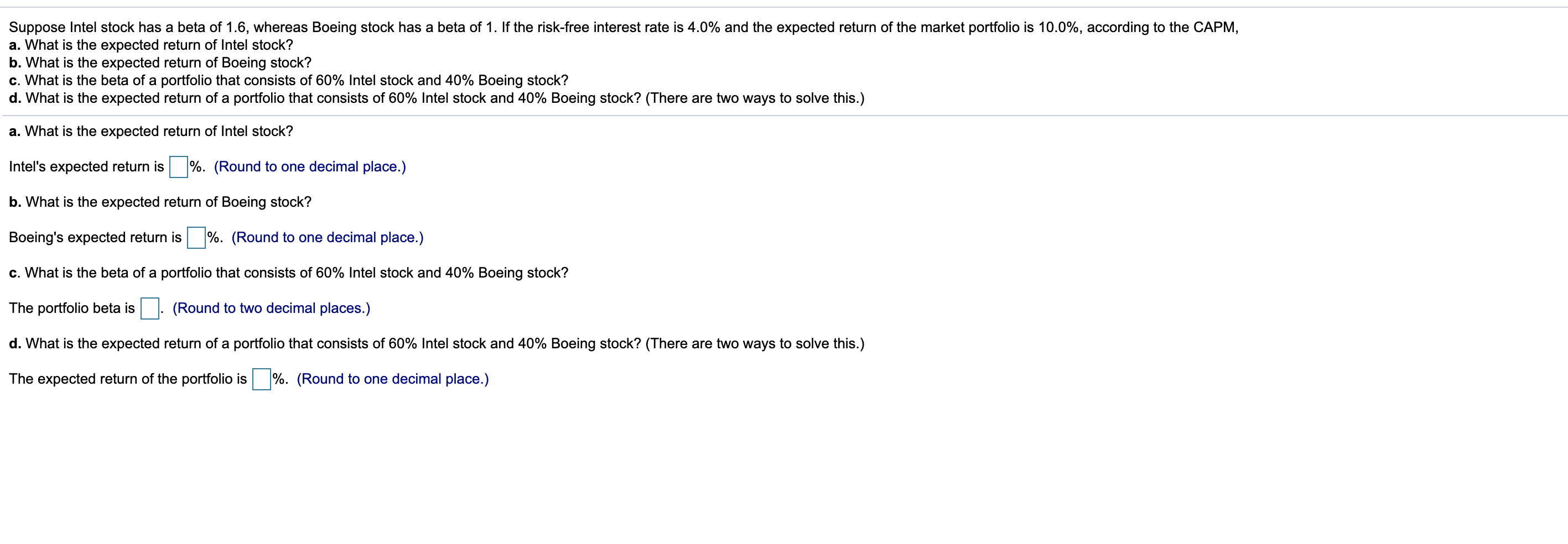Select the question b heading text
Image resolution: width=1568 pixels, height=544 pixels.
pos(159,201)
